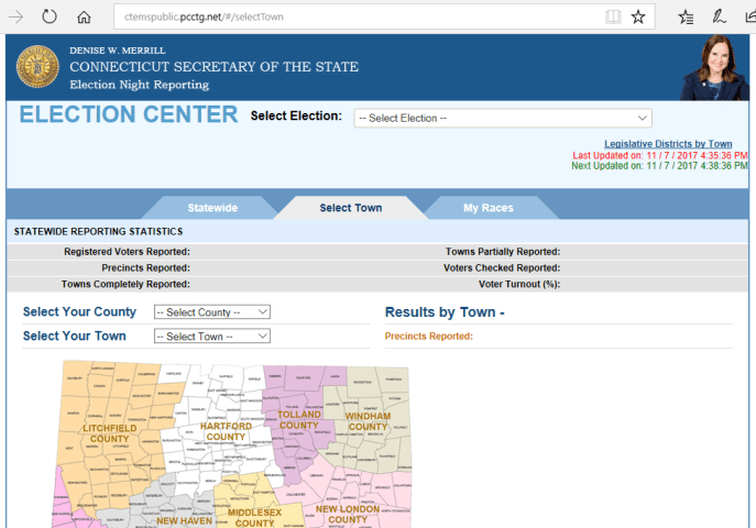
Task: Add page to favorites star icon
Action: 638,17
